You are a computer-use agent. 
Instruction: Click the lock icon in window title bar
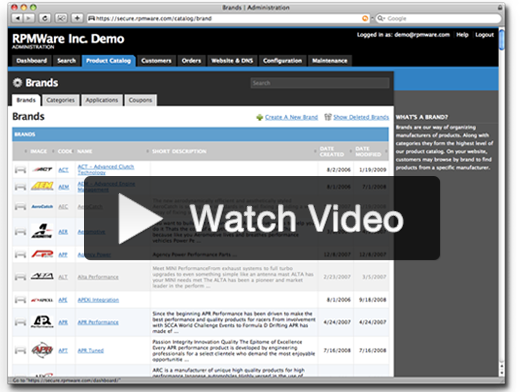click(x=500, y=7)
